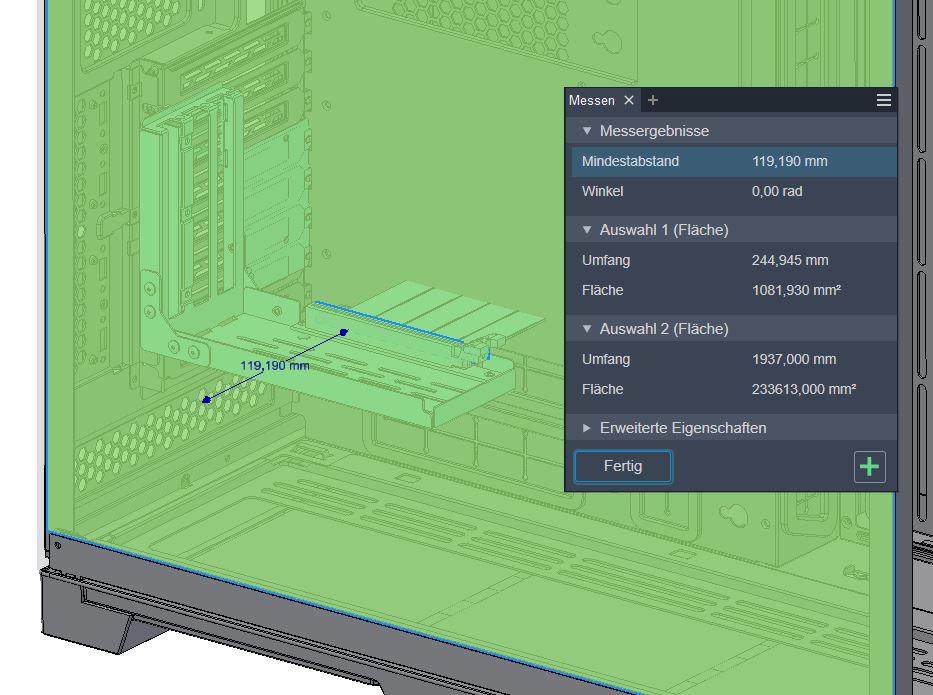Viewport: 933px width, 695px height.
Task: Click the green plus add-to-accumulate button
Action: click(869, 467)
